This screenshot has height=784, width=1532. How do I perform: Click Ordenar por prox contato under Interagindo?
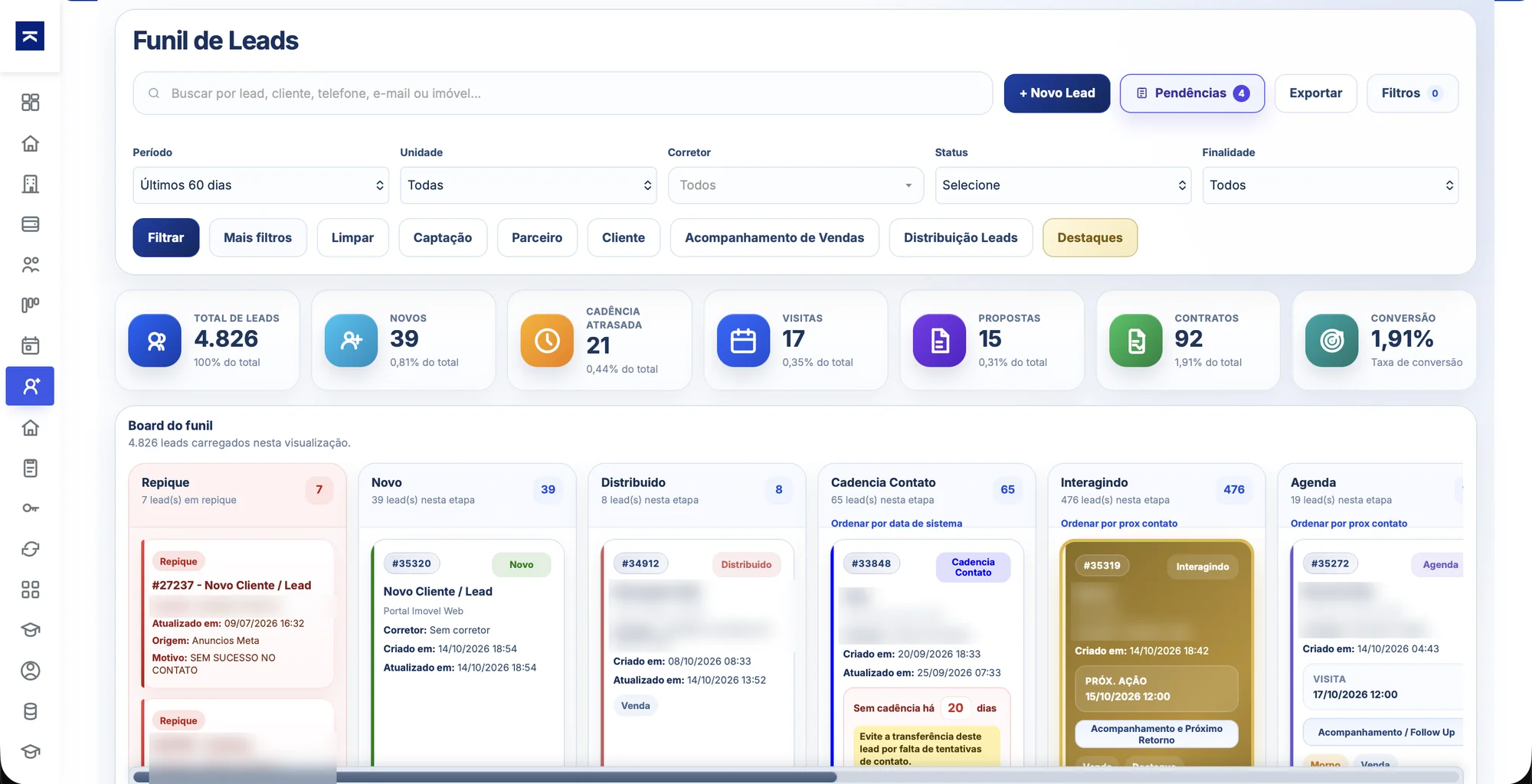[1118, 524]
